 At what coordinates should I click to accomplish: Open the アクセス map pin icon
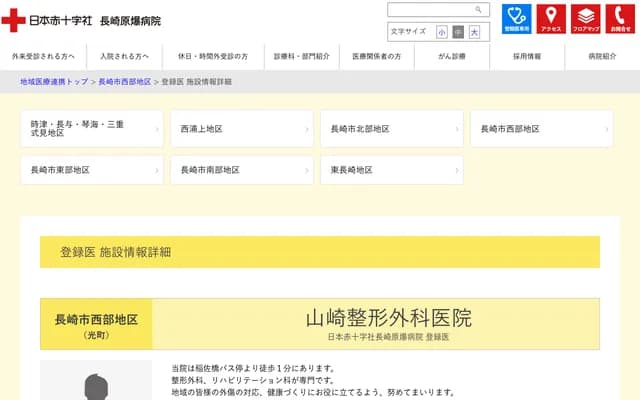point(551,19)
